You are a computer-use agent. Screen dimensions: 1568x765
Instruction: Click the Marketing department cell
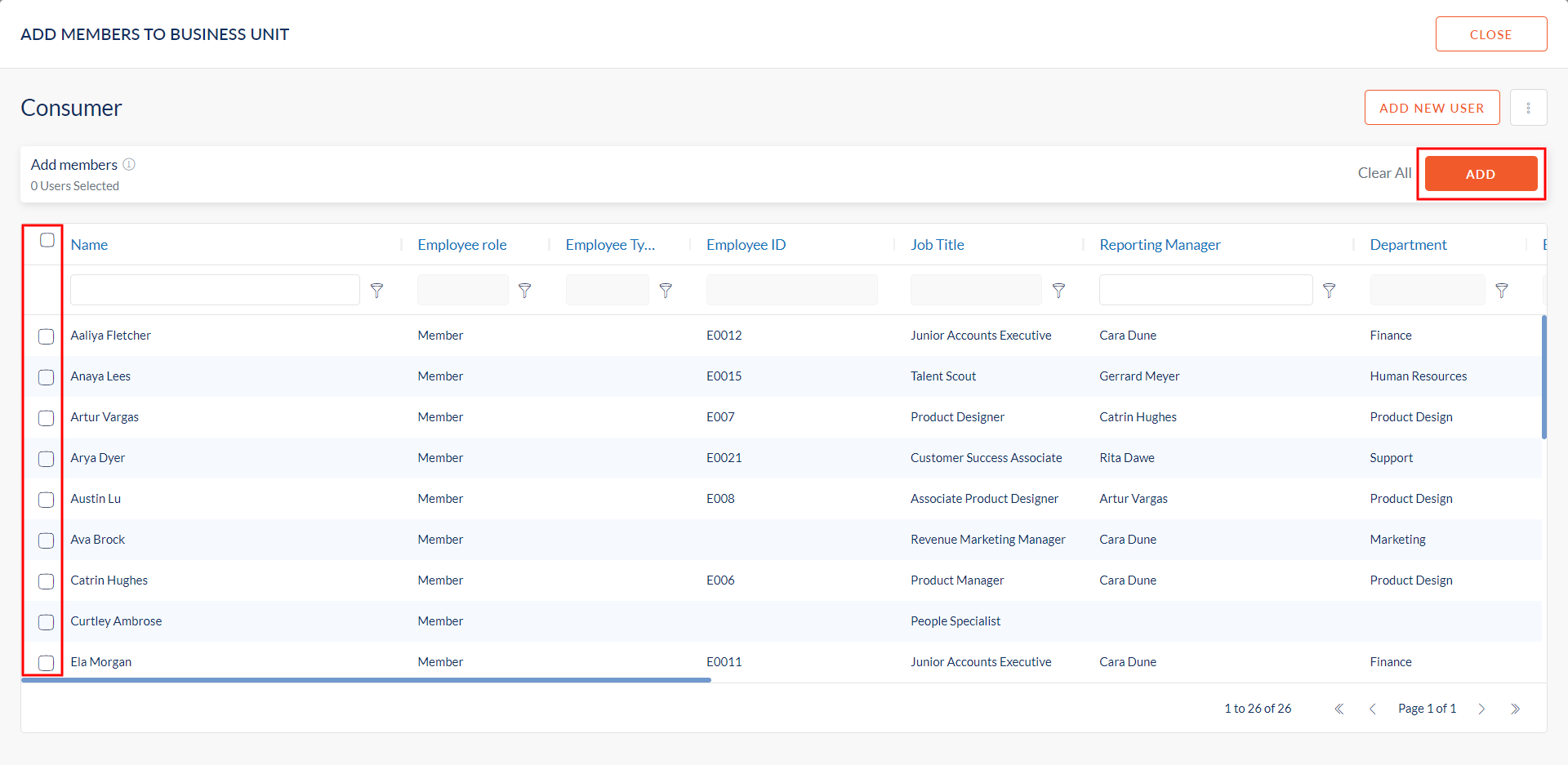coord(1397,540)
